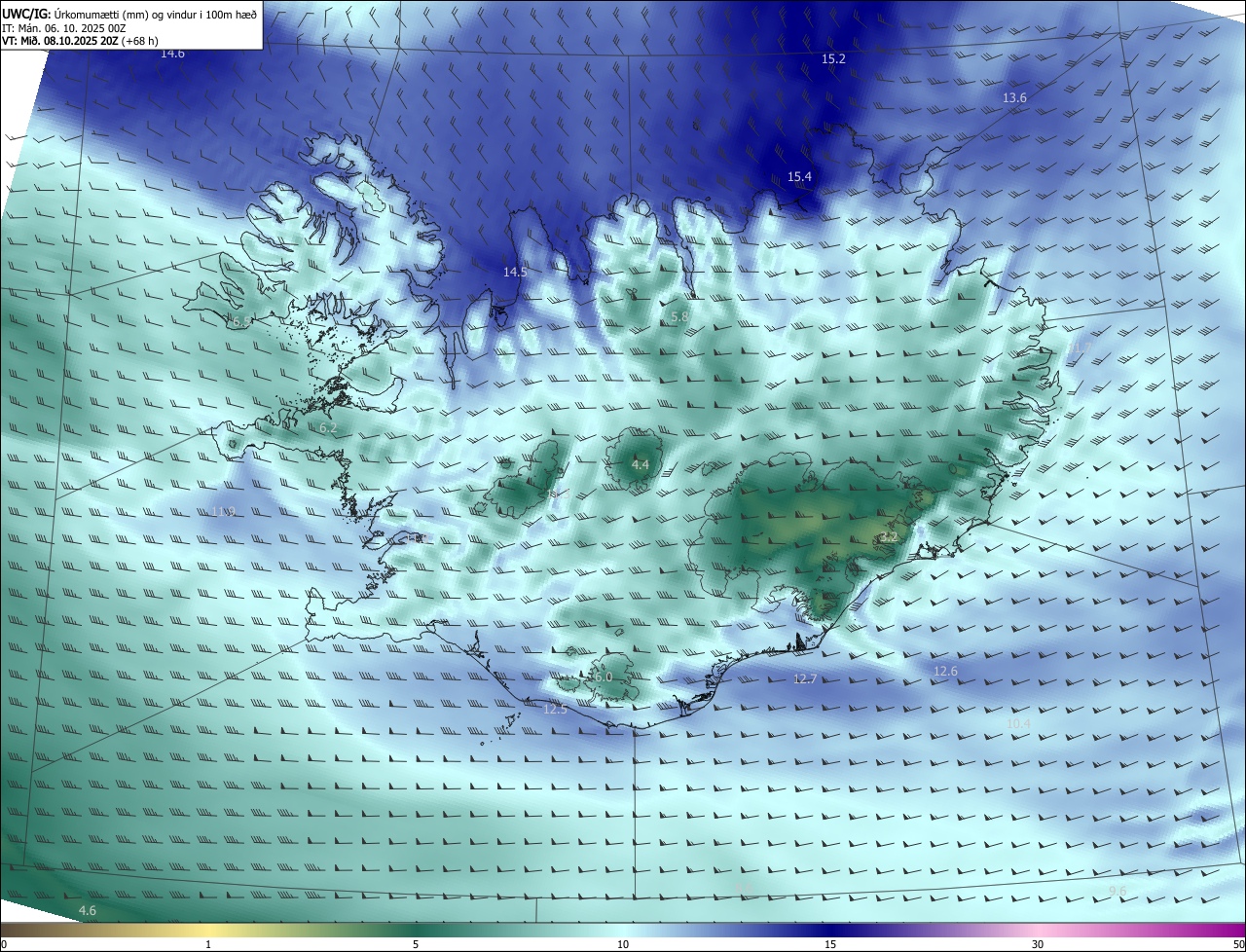Viewport: 1246px width, 952px height.
Task: Click the 15.4 value label off the north coast
Action: [x=799, y=176]
